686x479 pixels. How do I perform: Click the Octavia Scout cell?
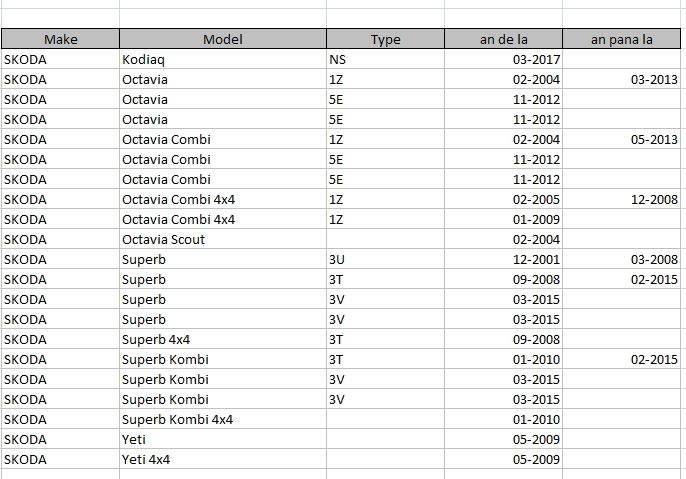(222, 239)
